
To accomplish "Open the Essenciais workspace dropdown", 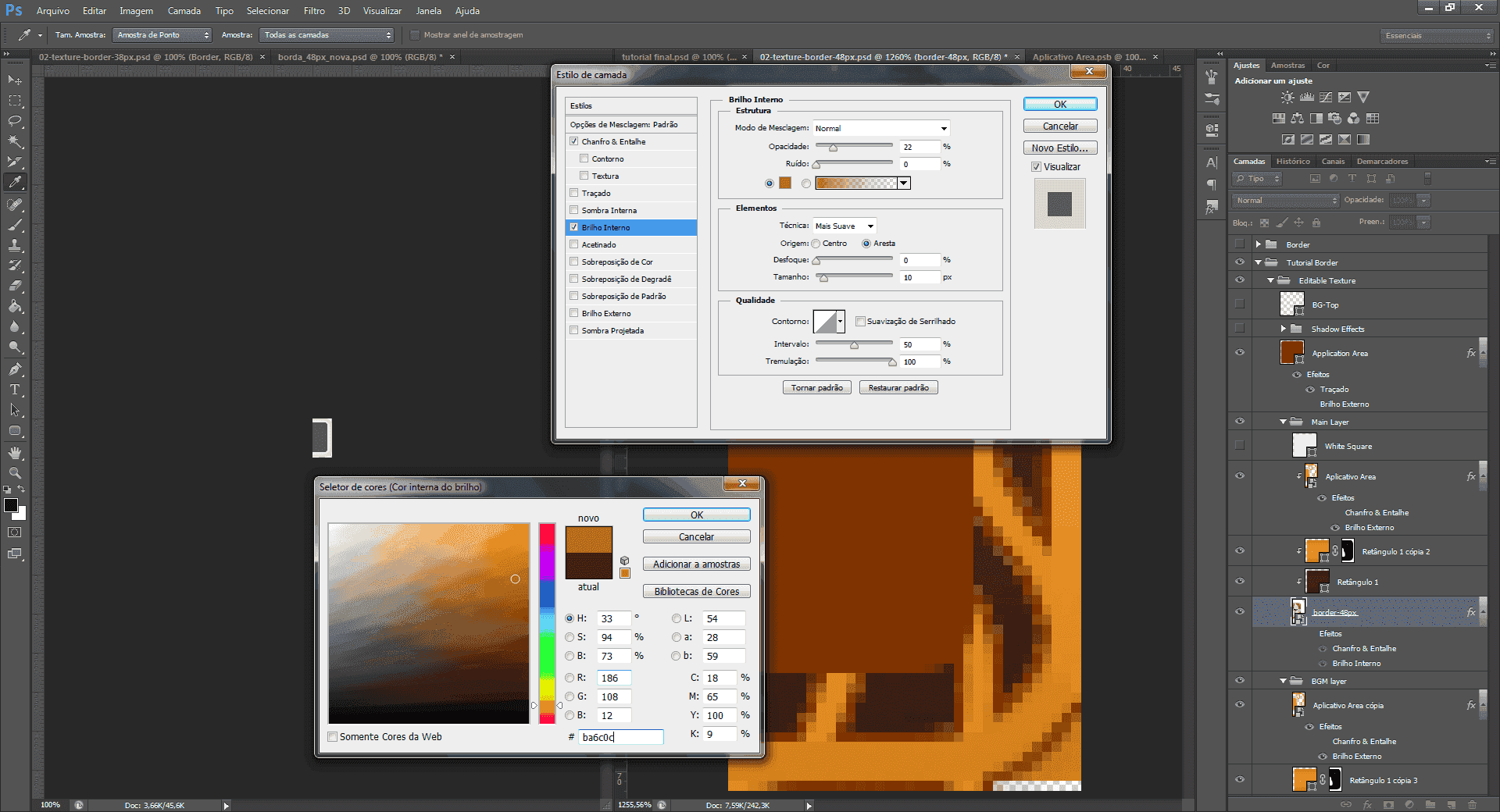I will click(1436, 36).
